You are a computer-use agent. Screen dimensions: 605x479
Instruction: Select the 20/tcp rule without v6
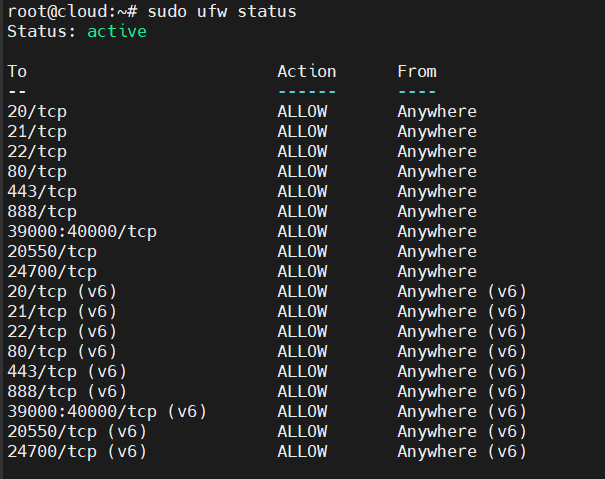click(37, 112)
